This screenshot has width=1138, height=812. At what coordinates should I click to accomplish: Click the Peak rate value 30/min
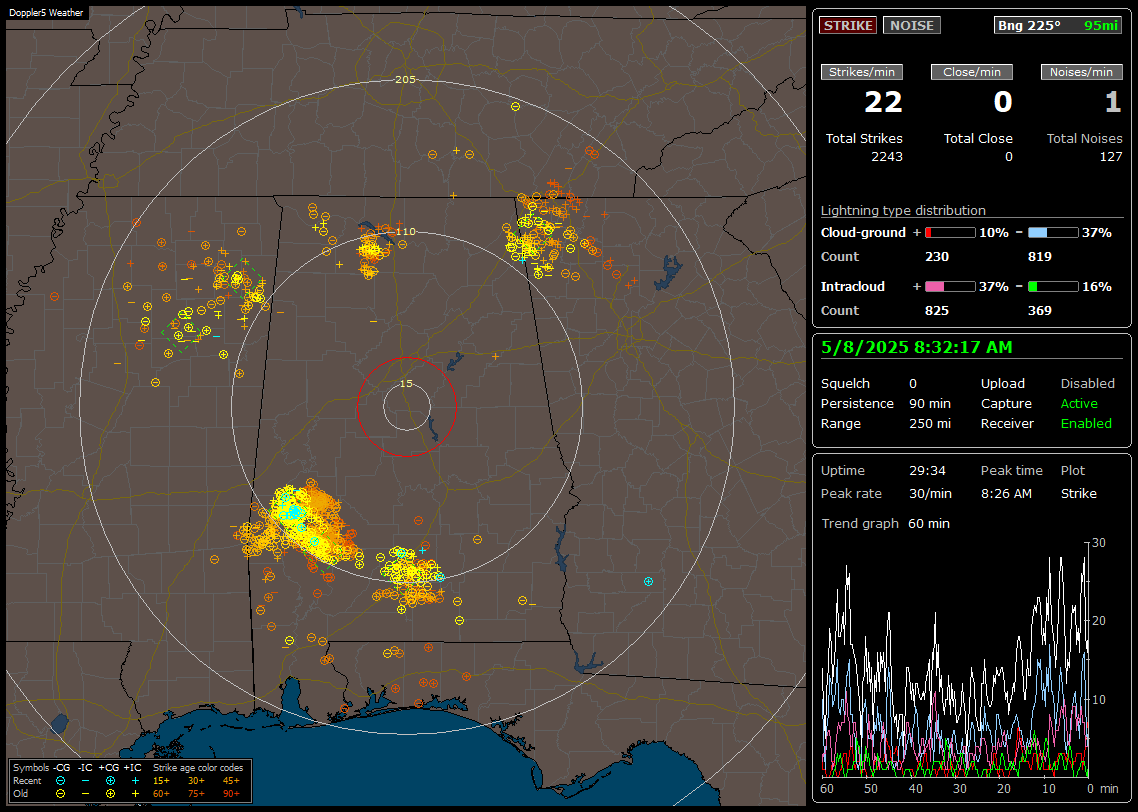click(930, 493)
